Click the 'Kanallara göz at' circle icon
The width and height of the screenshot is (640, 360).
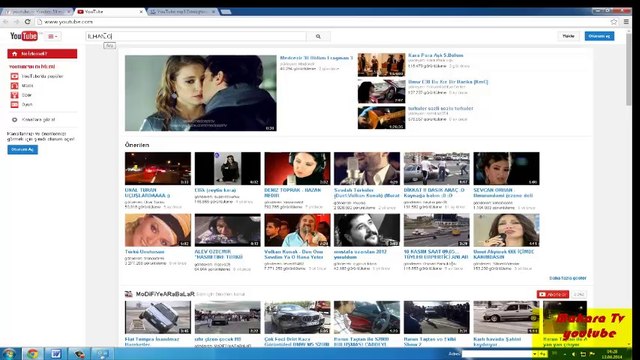click(x=14, y=120)
